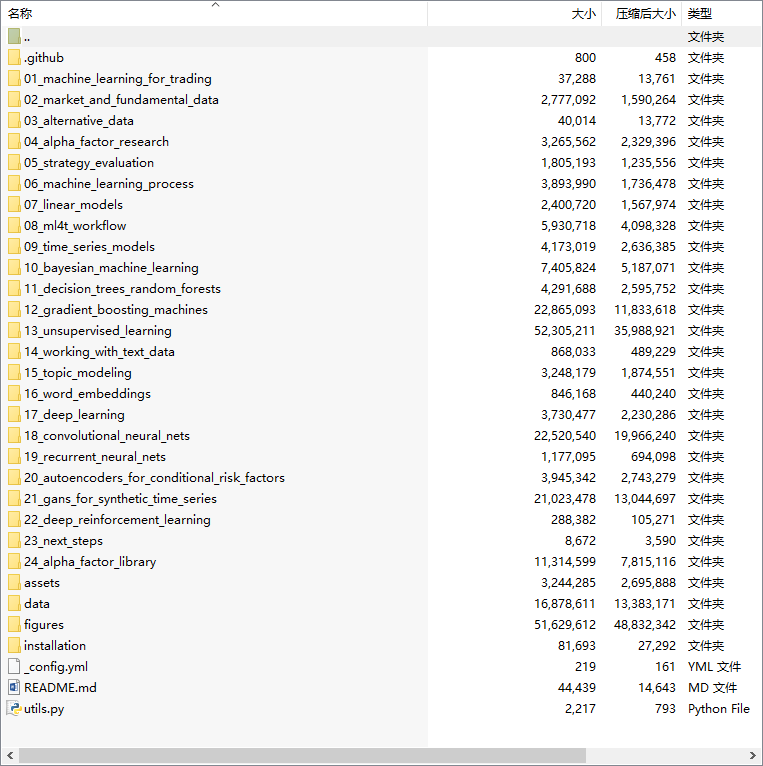Screen dimensions: 763x766
Task: Click the size value 8,672
Action: pyautogui.click(x=580, y=540)
